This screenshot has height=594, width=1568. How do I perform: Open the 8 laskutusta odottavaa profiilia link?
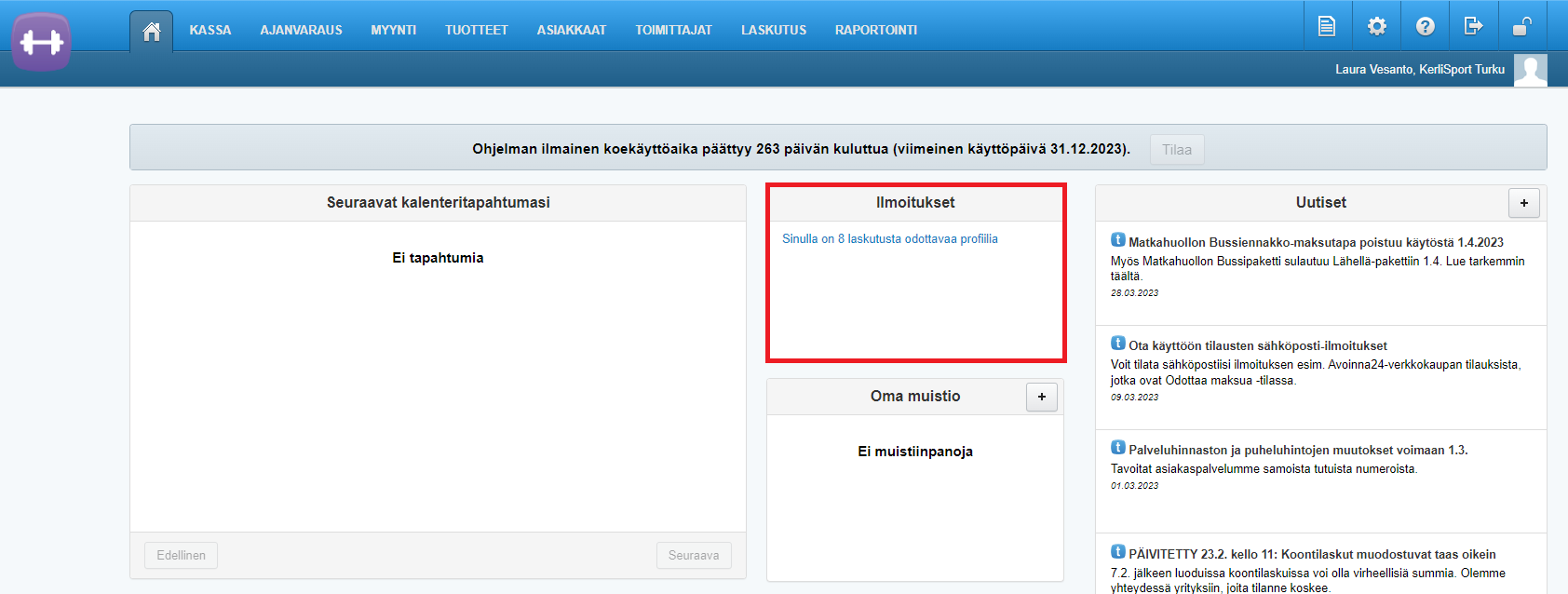tap(889, 239)
